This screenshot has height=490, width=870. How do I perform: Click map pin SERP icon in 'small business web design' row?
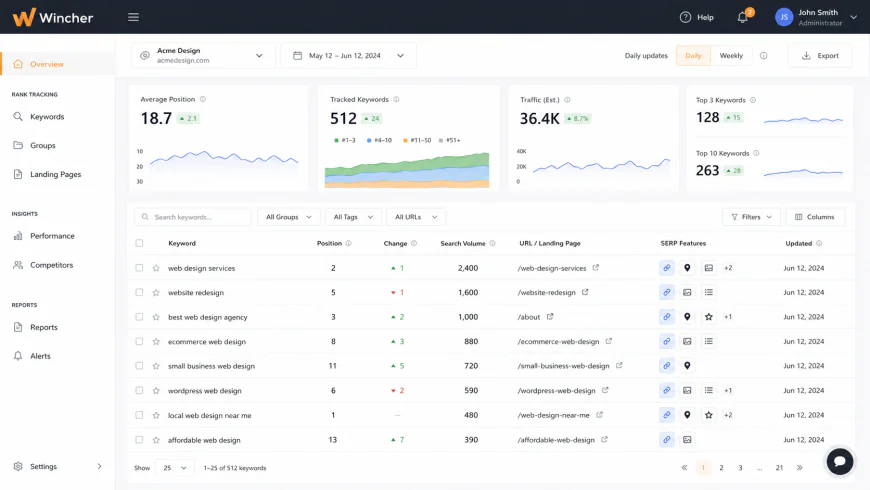687,366
